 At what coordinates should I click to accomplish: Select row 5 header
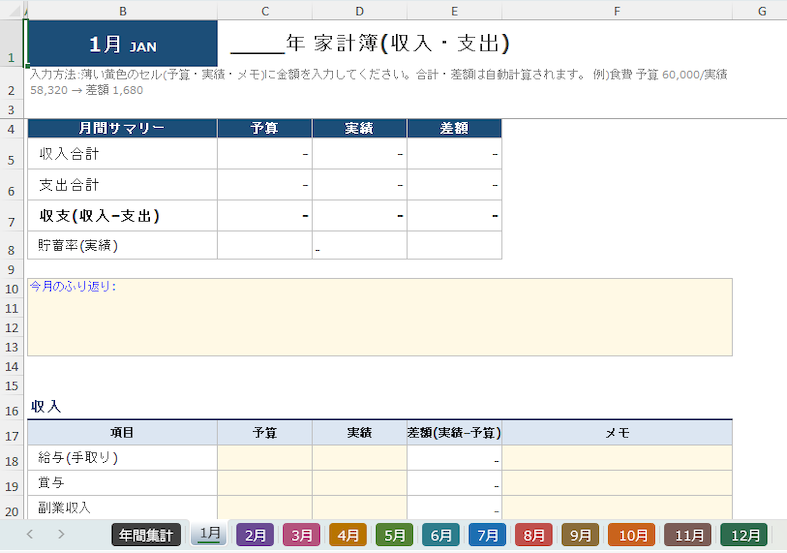click(x=11, y=154)
